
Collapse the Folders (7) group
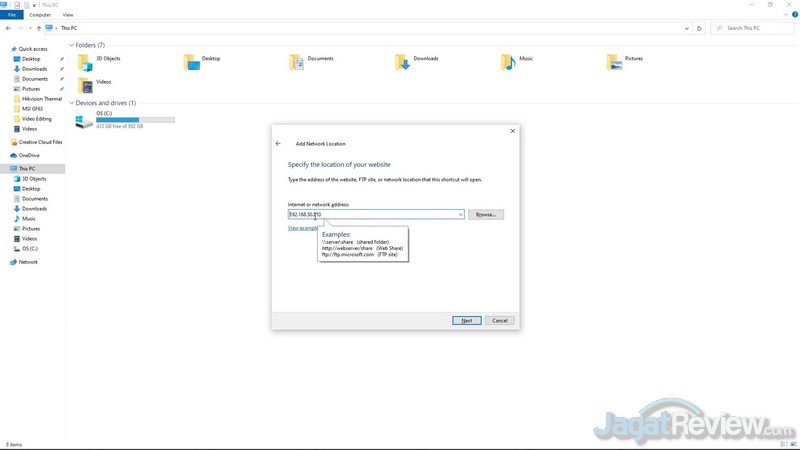(72, 45)
